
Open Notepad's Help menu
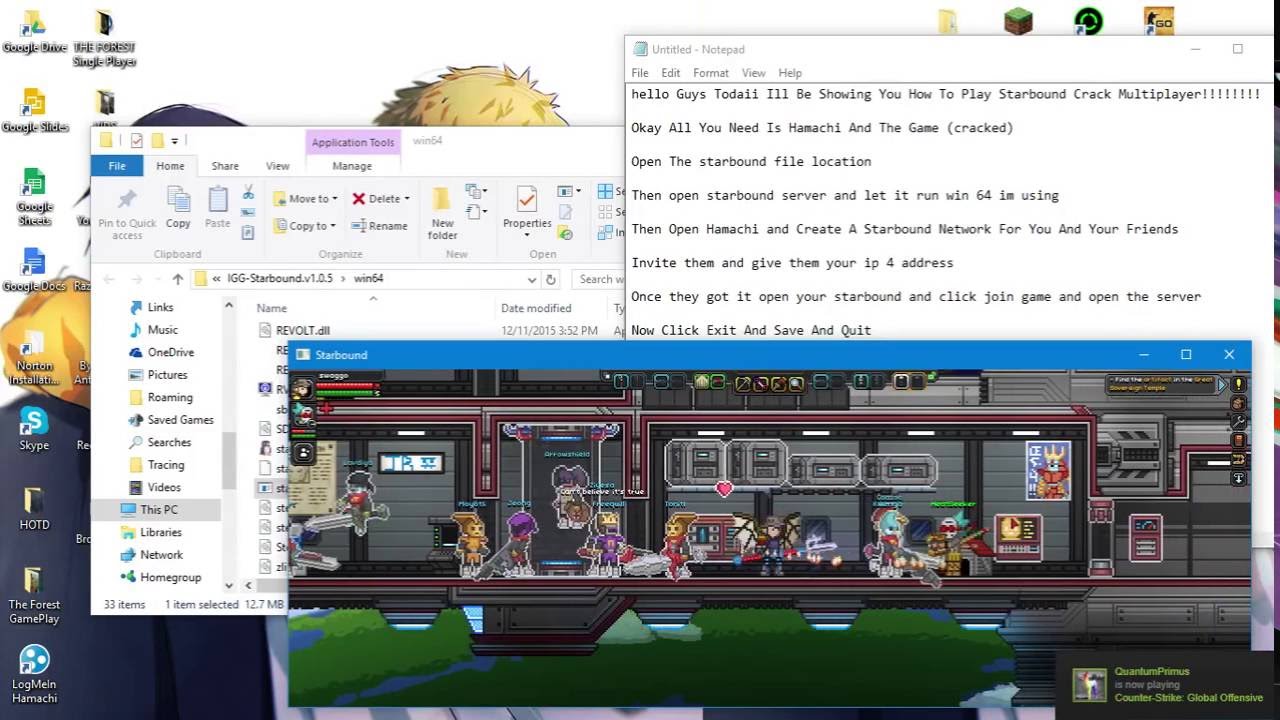tap(790, 73)
